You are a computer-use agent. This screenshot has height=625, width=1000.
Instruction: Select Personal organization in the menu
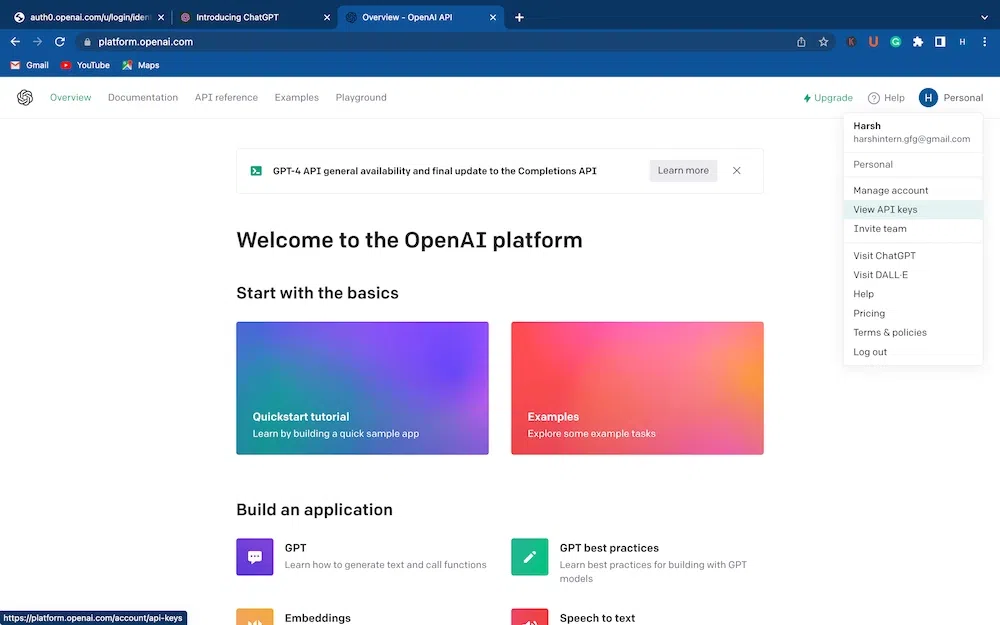point(913,164)
